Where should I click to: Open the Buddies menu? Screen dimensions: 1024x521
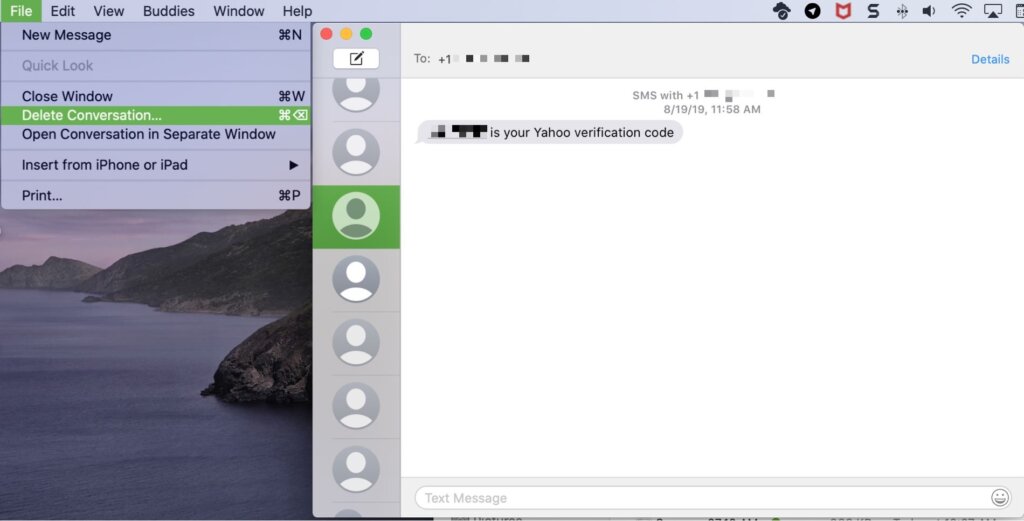[168, 11]
